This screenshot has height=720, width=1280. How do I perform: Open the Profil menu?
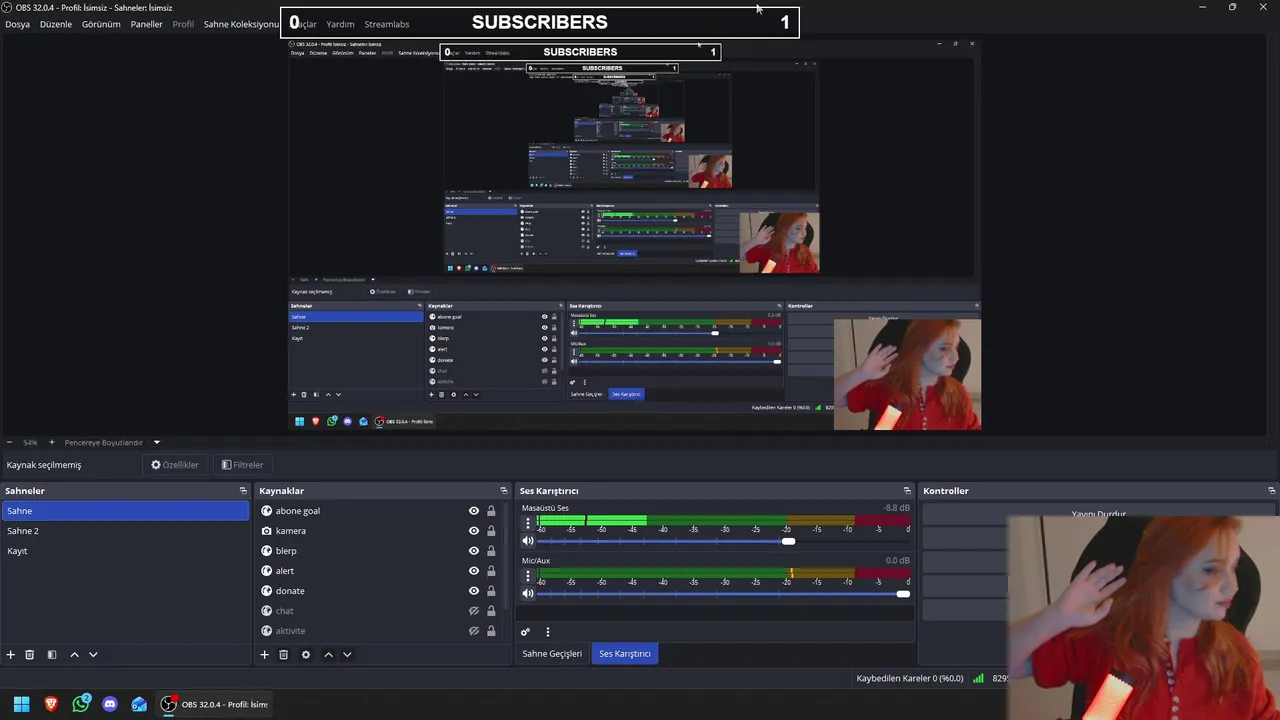click(183, 24)
